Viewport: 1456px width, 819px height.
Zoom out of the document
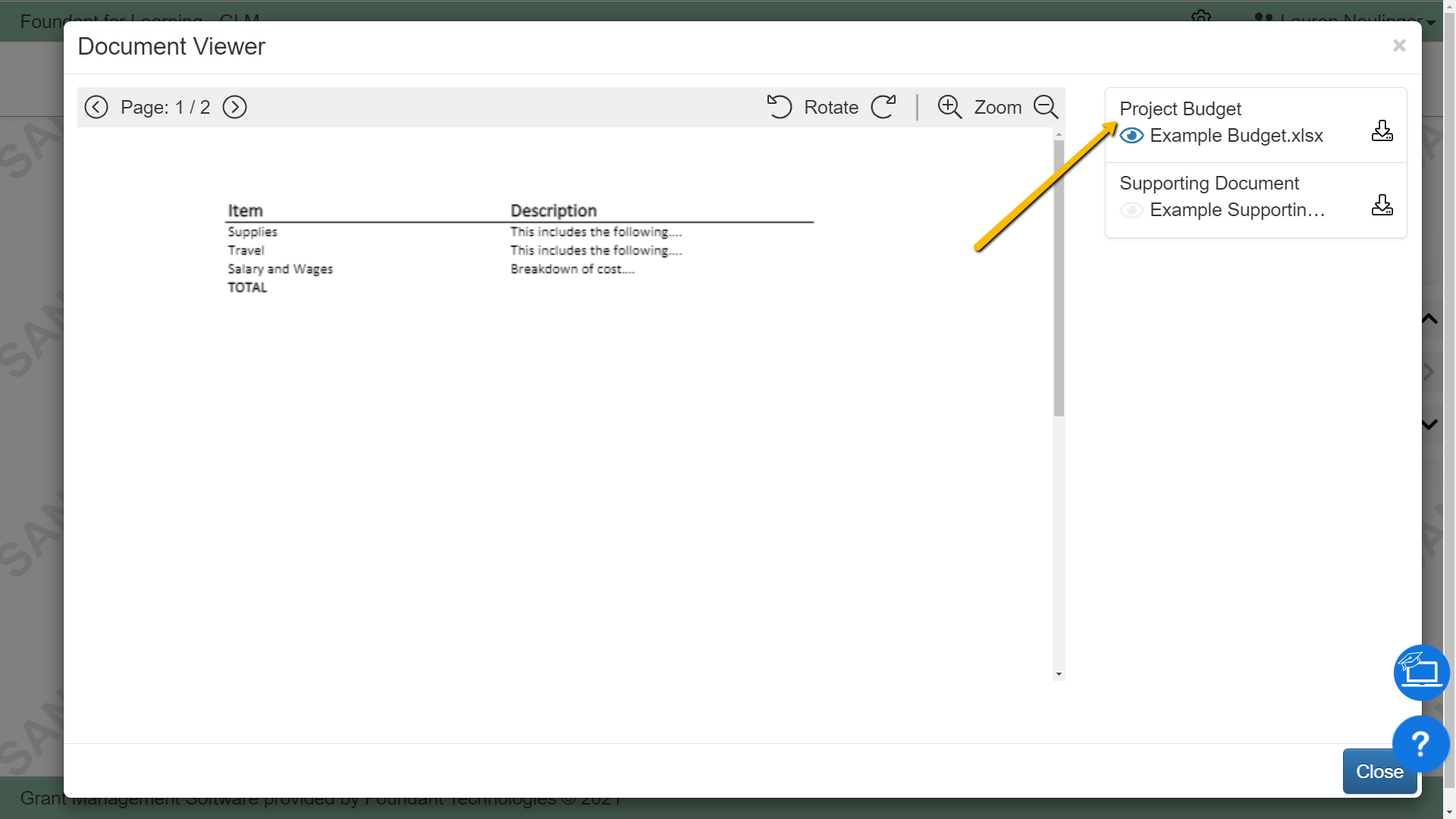[1046, 107]
